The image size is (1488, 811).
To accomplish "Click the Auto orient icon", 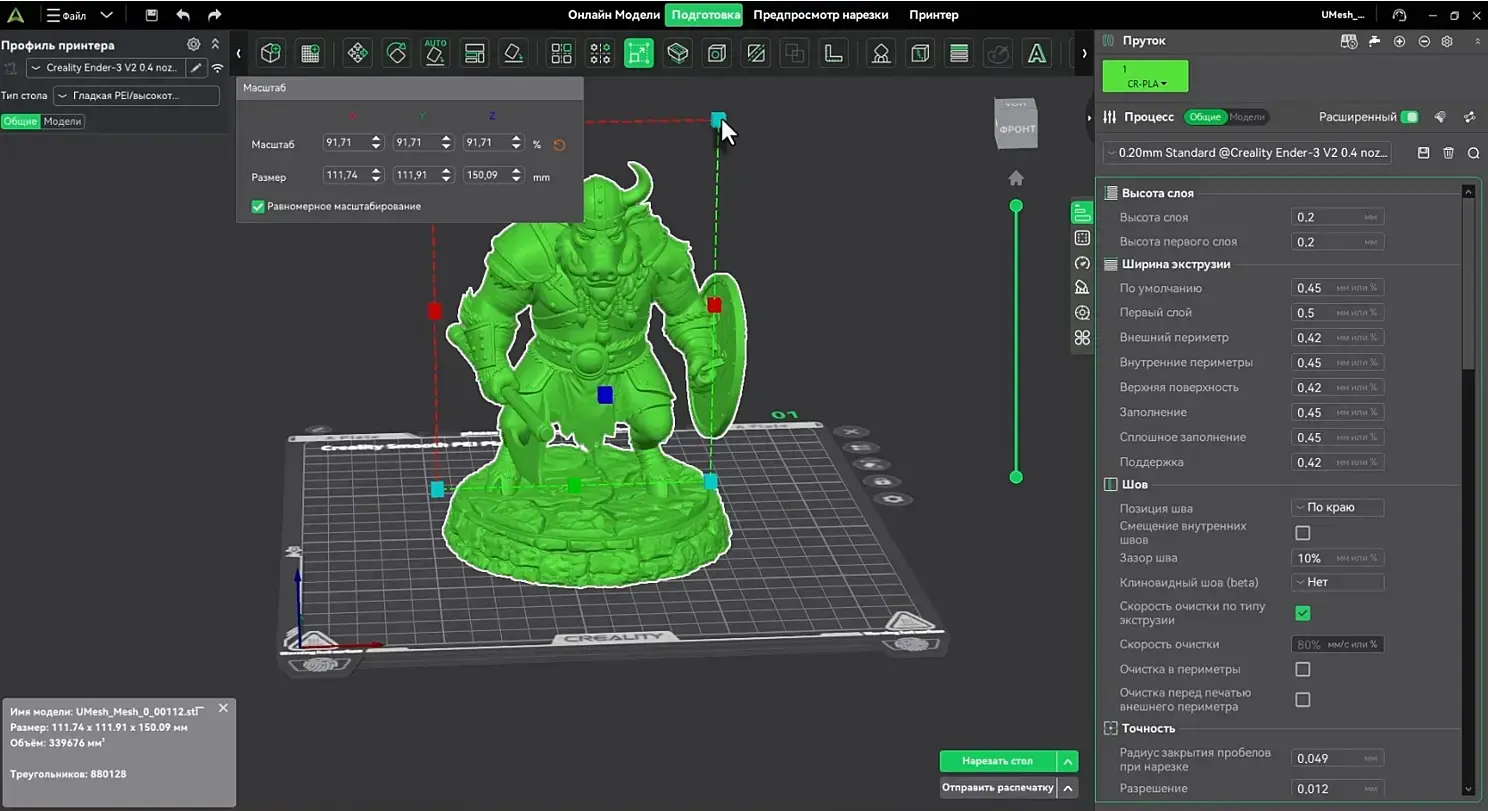I will tap(435, 53).
